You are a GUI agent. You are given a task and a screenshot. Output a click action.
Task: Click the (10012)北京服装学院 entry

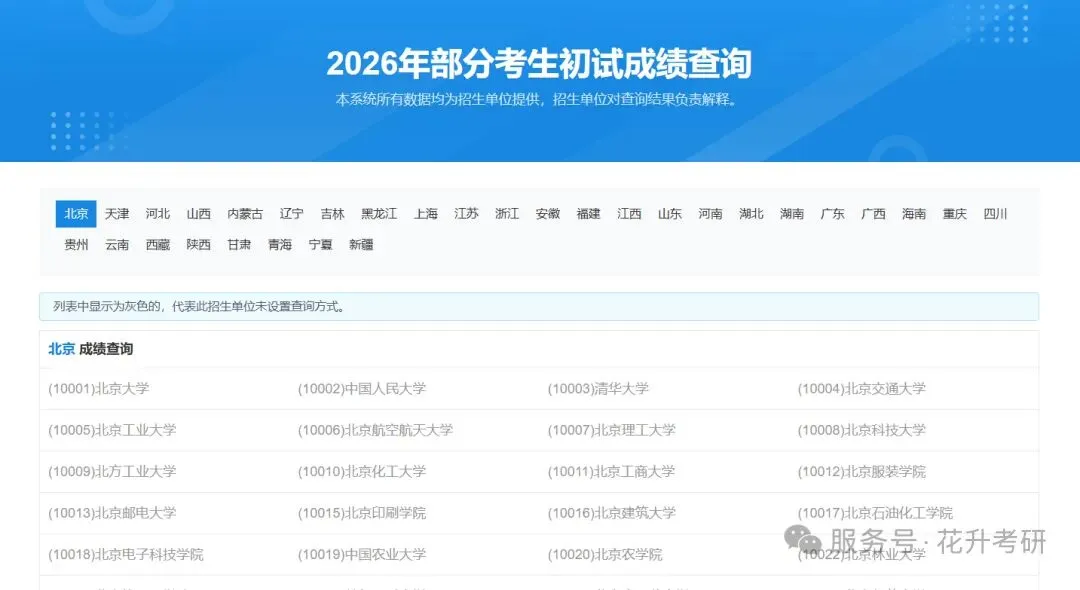861,472
